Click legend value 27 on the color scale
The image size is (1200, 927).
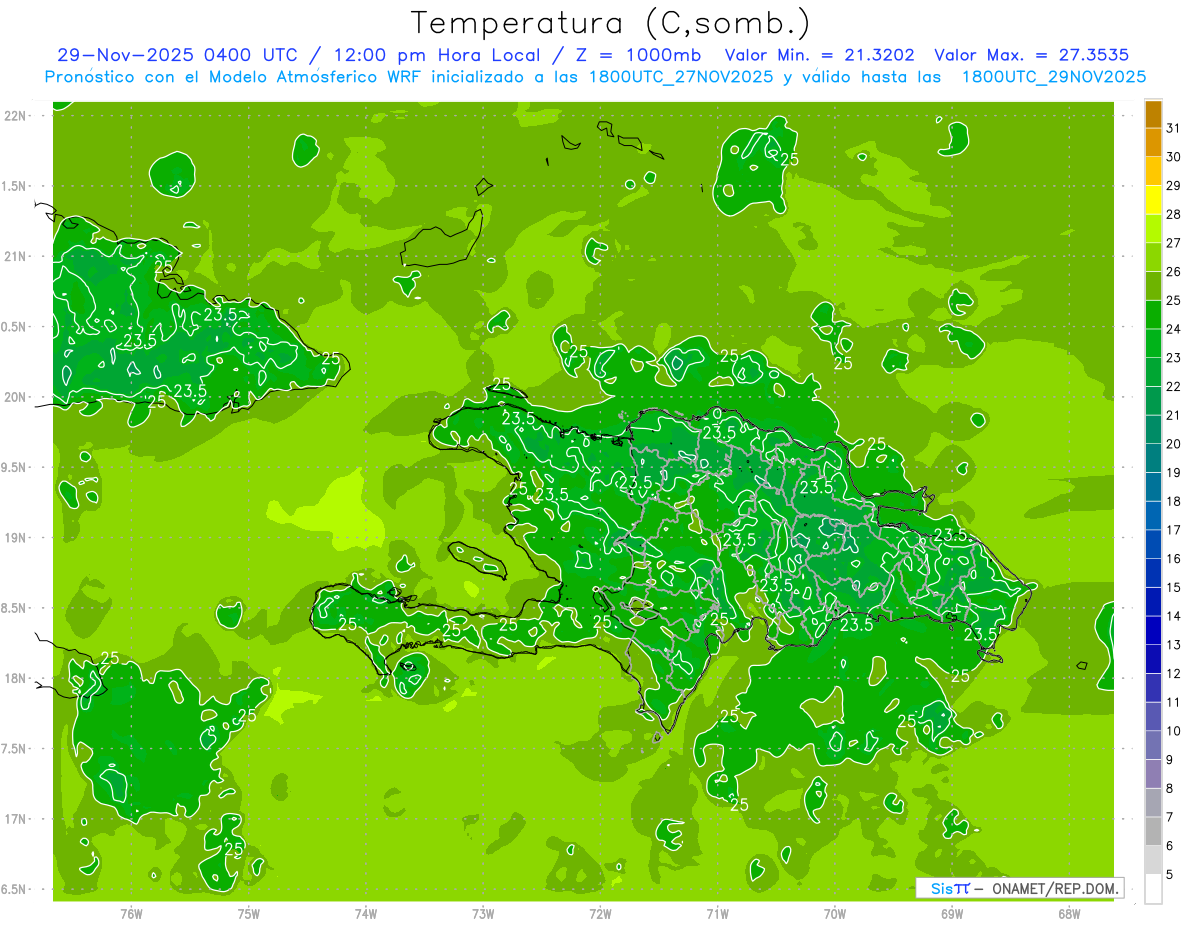coord(1173,243)
